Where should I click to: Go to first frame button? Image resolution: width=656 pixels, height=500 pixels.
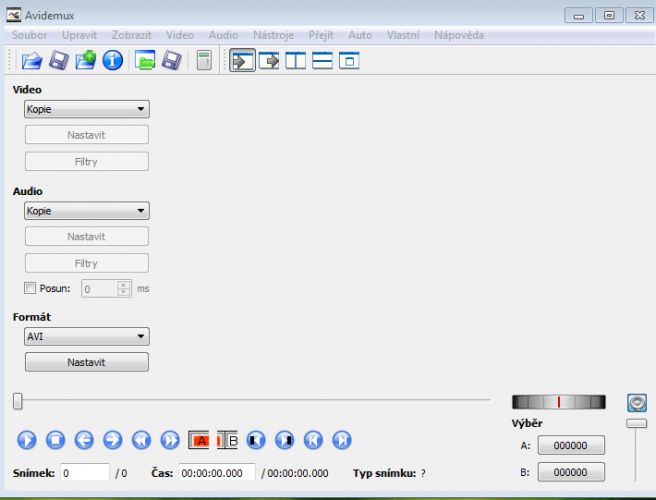coord(313,440)
